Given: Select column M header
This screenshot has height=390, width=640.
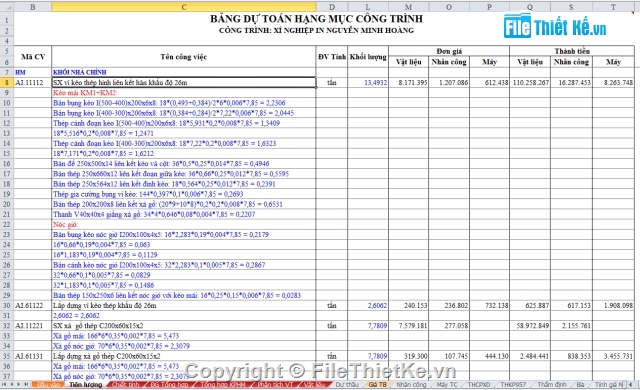Looking at the screenshot, I should click(x=408, y=7).
